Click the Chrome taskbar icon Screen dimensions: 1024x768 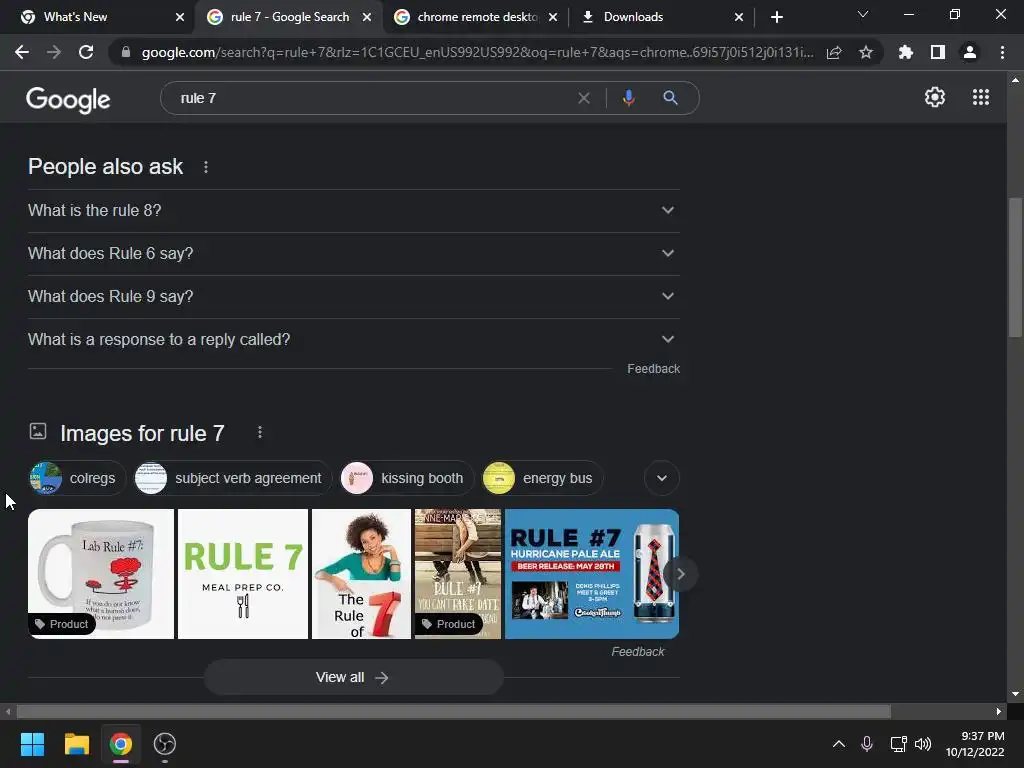(121, 744)
